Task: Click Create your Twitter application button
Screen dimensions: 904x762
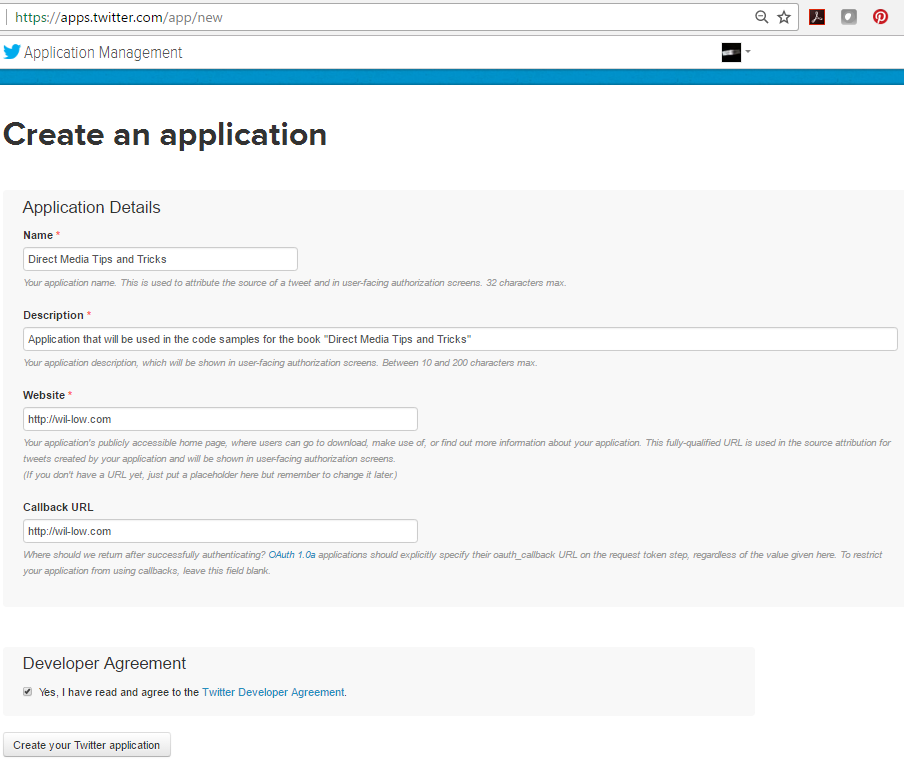Action: (x=87, y=745)
